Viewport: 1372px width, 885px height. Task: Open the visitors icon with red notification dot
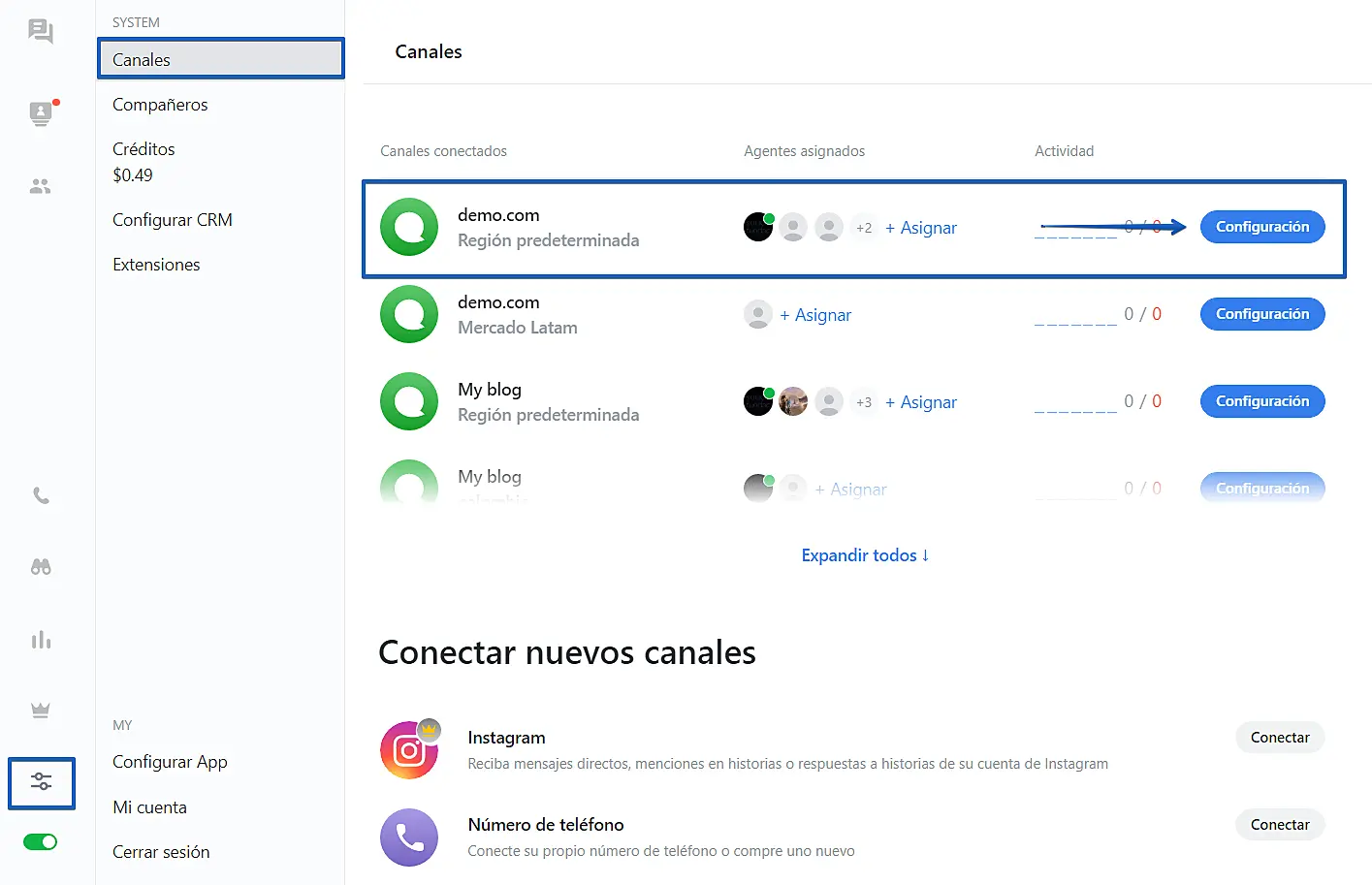(41, 112)
